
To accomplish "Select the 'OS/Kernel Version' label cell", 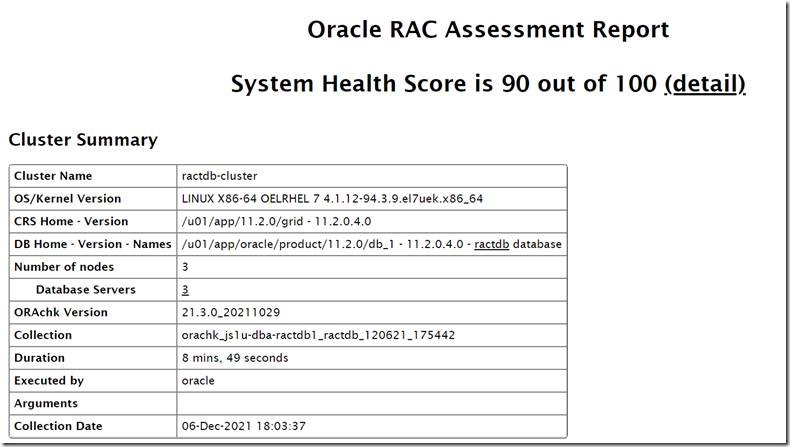I will click(93, 199).
